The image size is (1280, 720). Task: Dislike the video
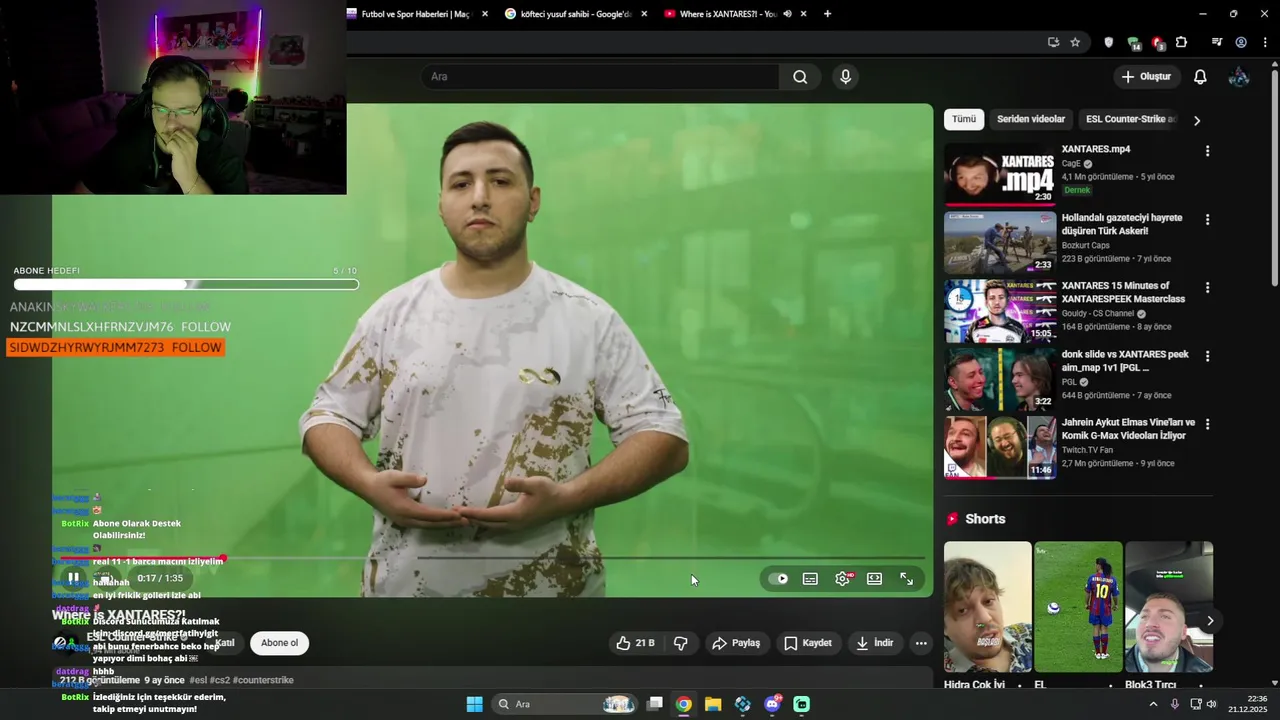pyautogui.click(x=681, y=643)
